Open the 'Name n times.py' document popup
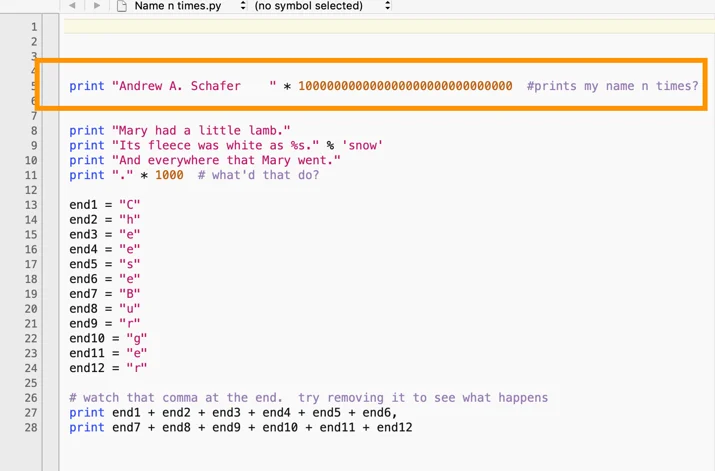The width and height of the screenshot is (715, 471). point(190,6)
